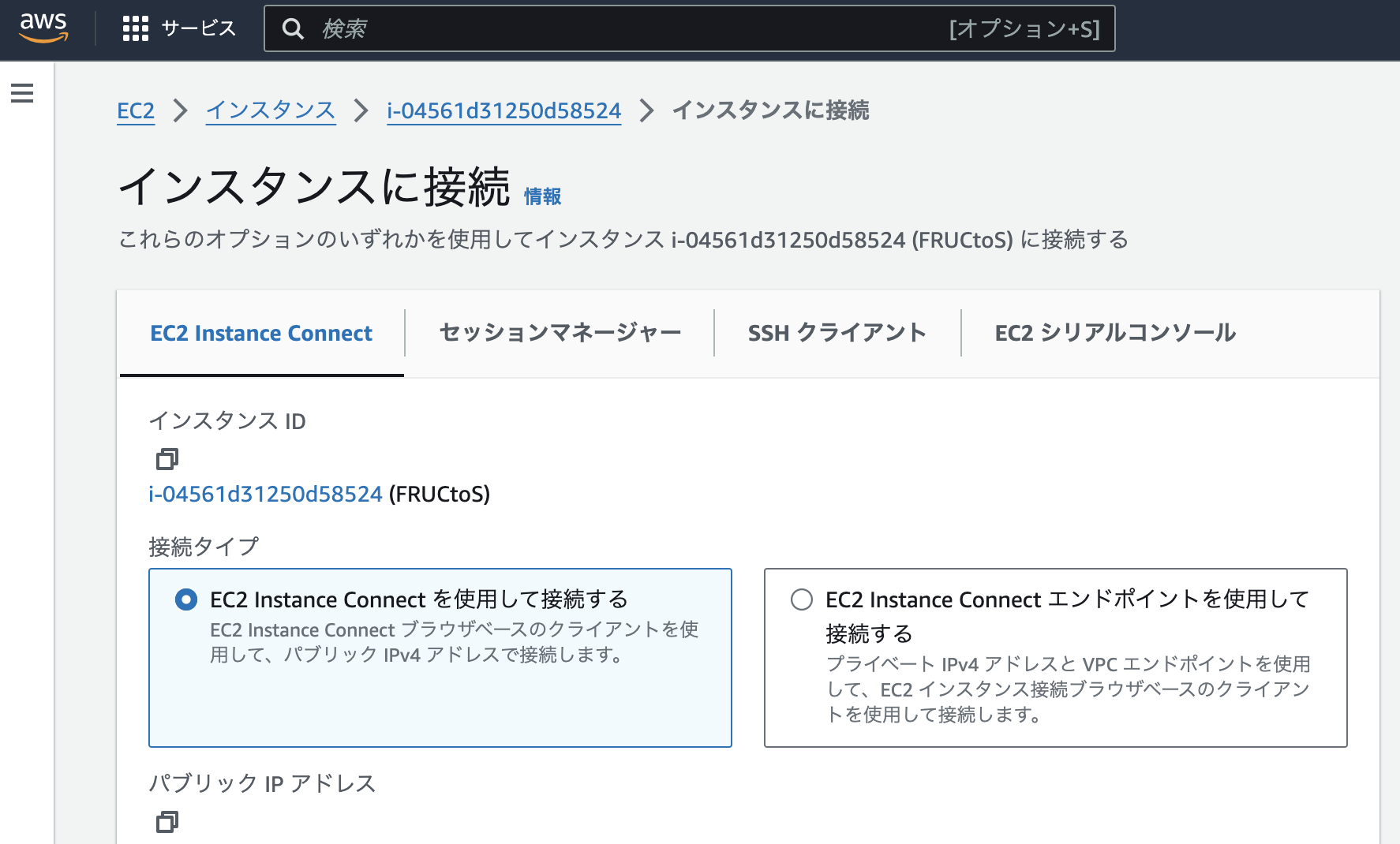Switch to EC2 シリアルコンソール tab

tap(1115, 333)
